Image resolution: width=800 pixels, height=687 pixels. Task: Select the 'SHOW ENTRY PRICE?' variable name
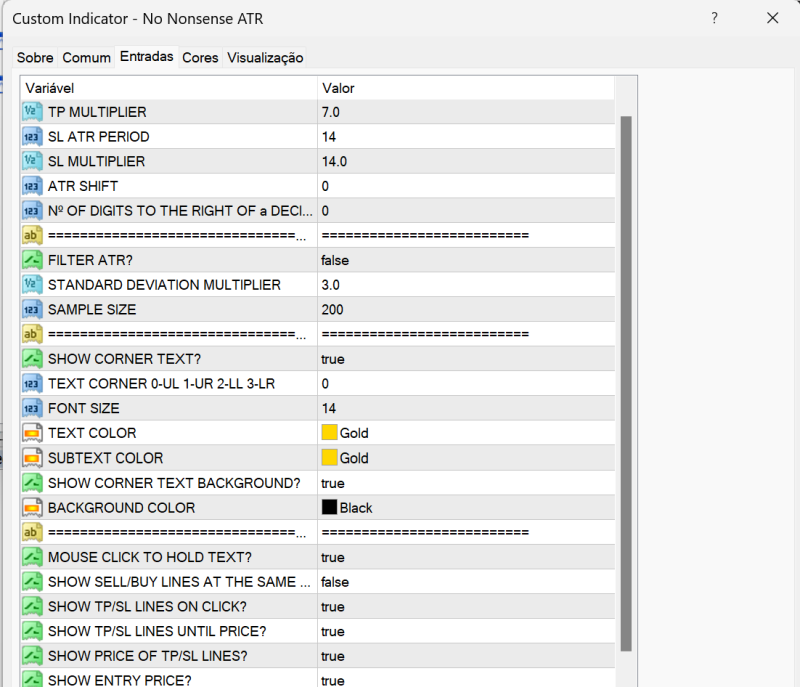119,680
